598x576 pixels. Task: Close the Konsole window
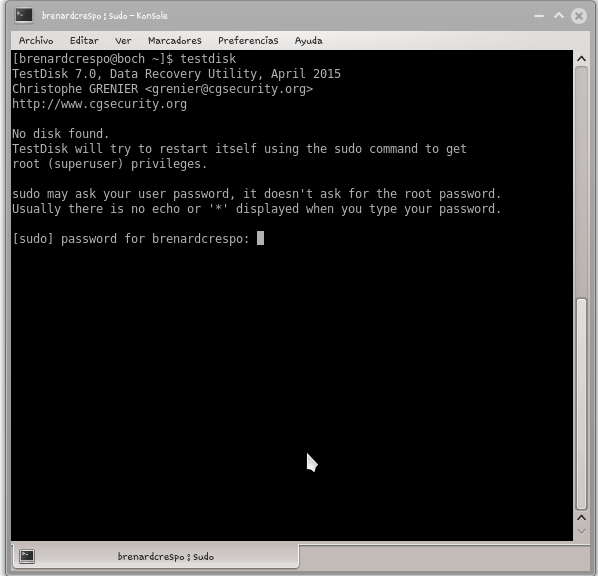coord(579,16)
